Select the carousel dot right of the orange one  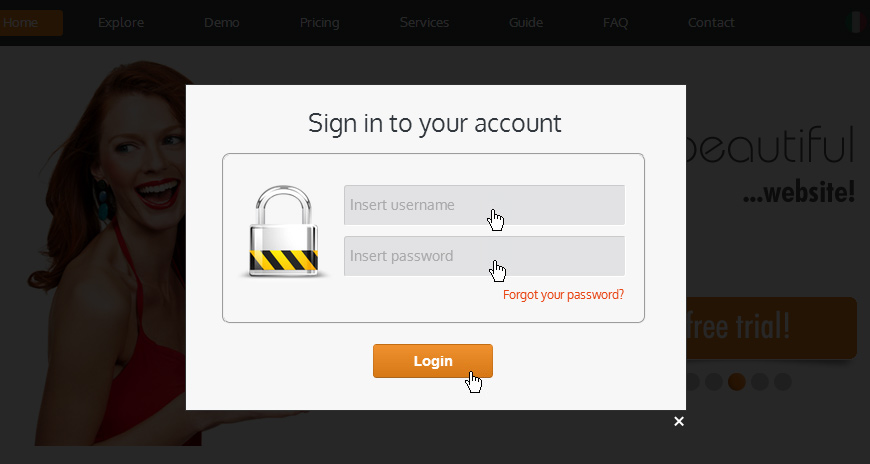(760, 381)
